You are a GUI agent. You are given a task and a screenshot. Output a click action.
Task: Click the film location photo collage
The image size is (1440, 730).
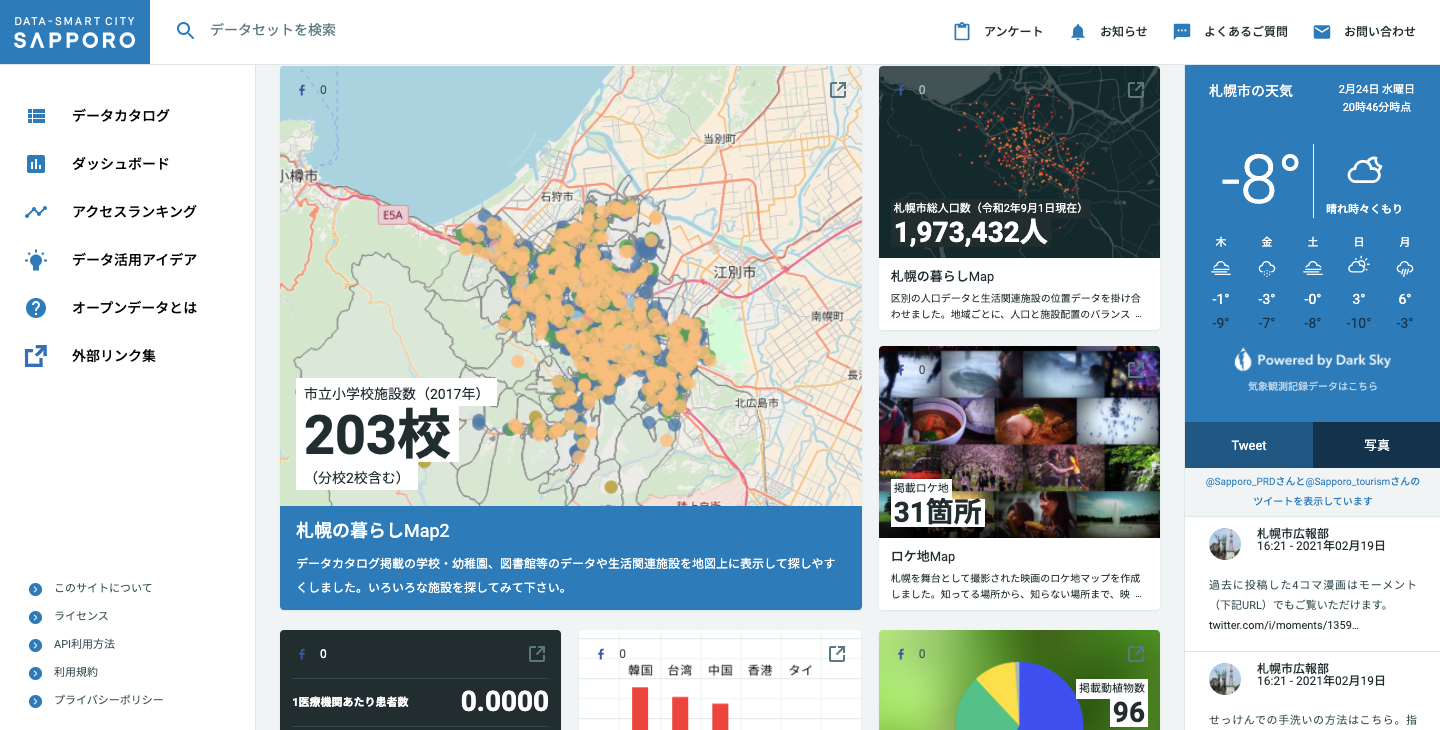click(x=1019, y=442)
